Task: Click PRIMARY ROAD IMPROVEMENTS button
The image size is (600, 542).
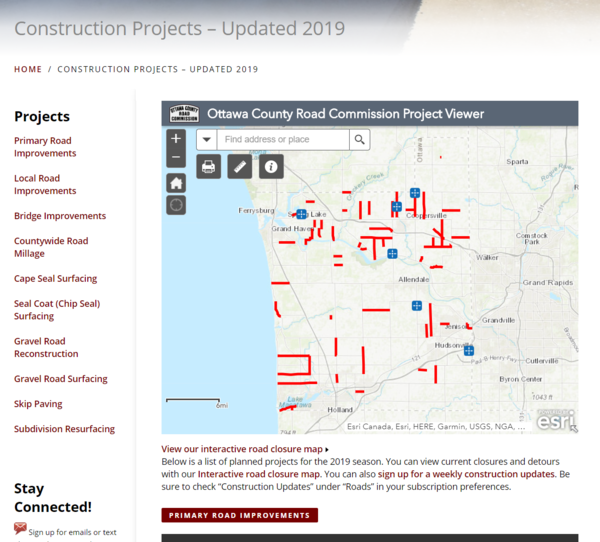Action: 240,515
